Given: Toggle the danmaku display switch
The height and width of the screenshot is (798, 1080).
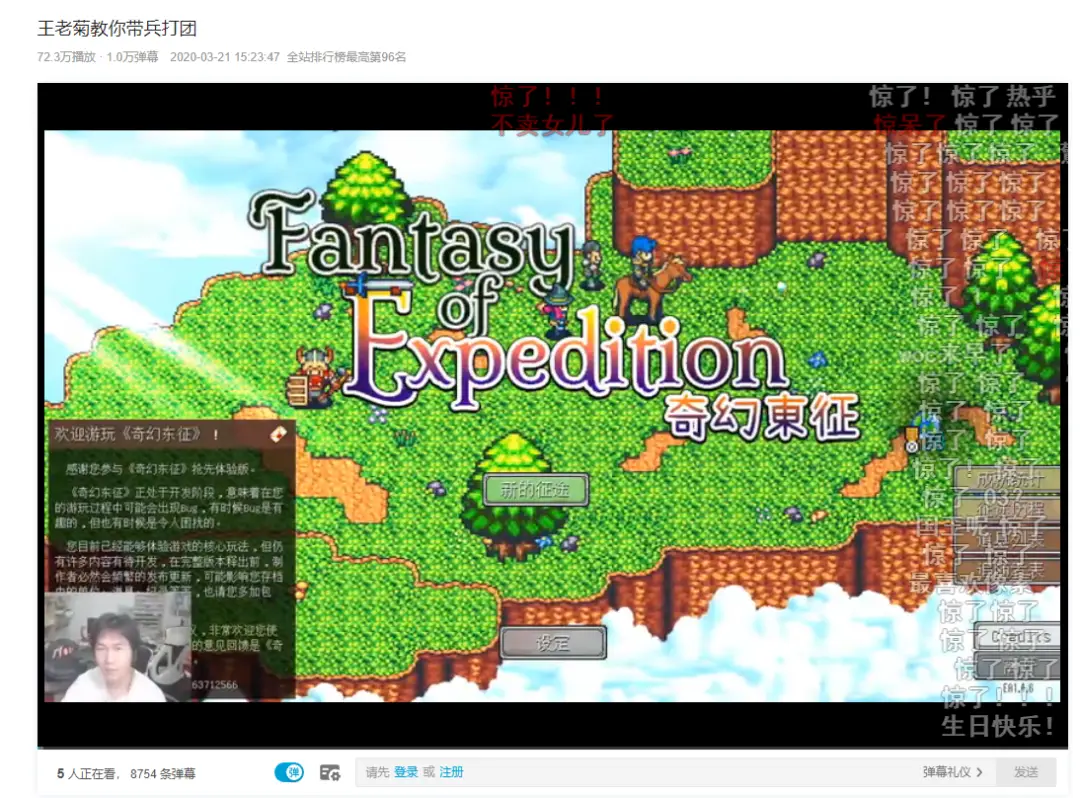Looking at the screenshot, I should pyautogui.click(x=289, y=772).
